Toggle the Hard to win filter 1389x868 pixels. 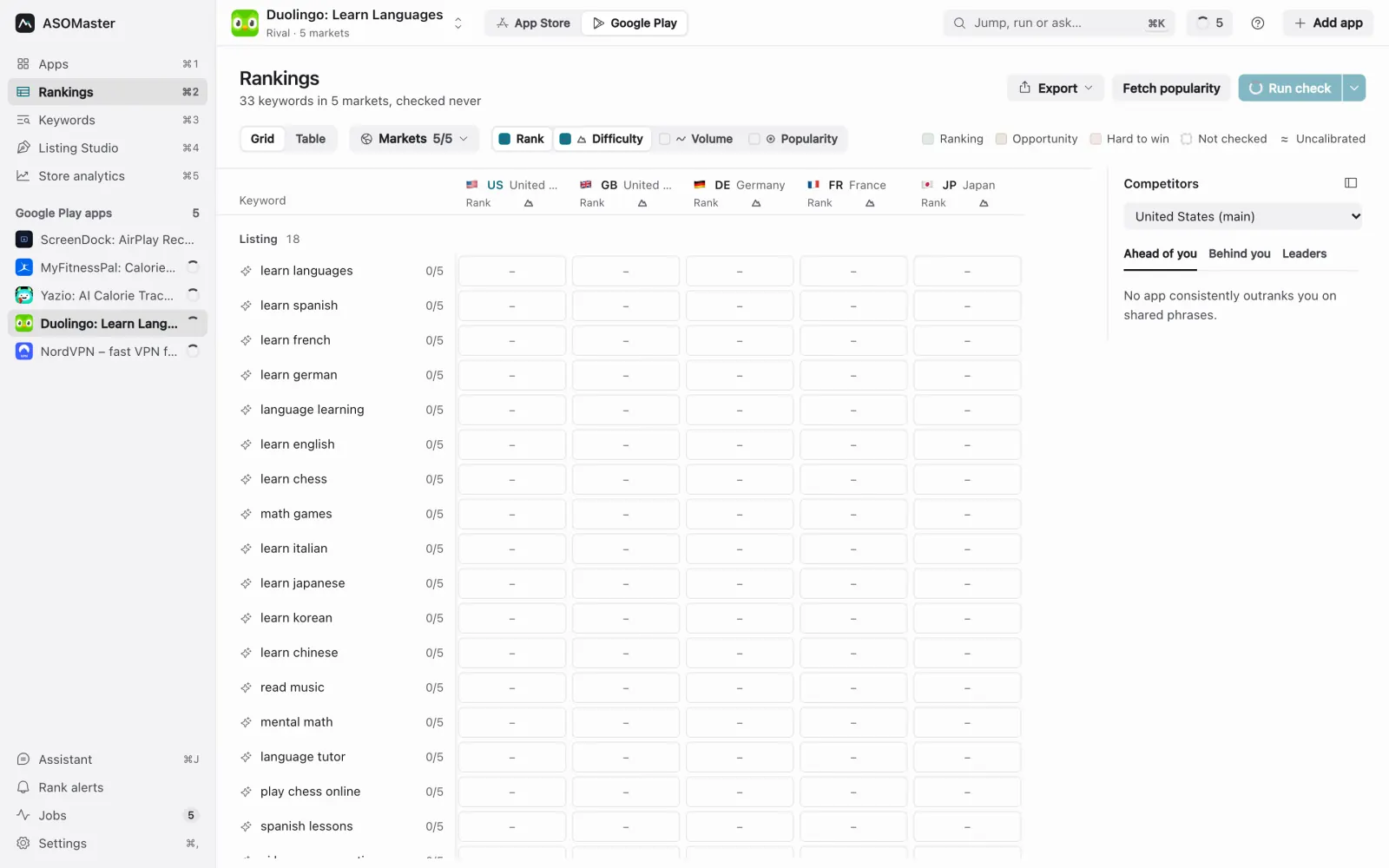(x=1129, y=139)
